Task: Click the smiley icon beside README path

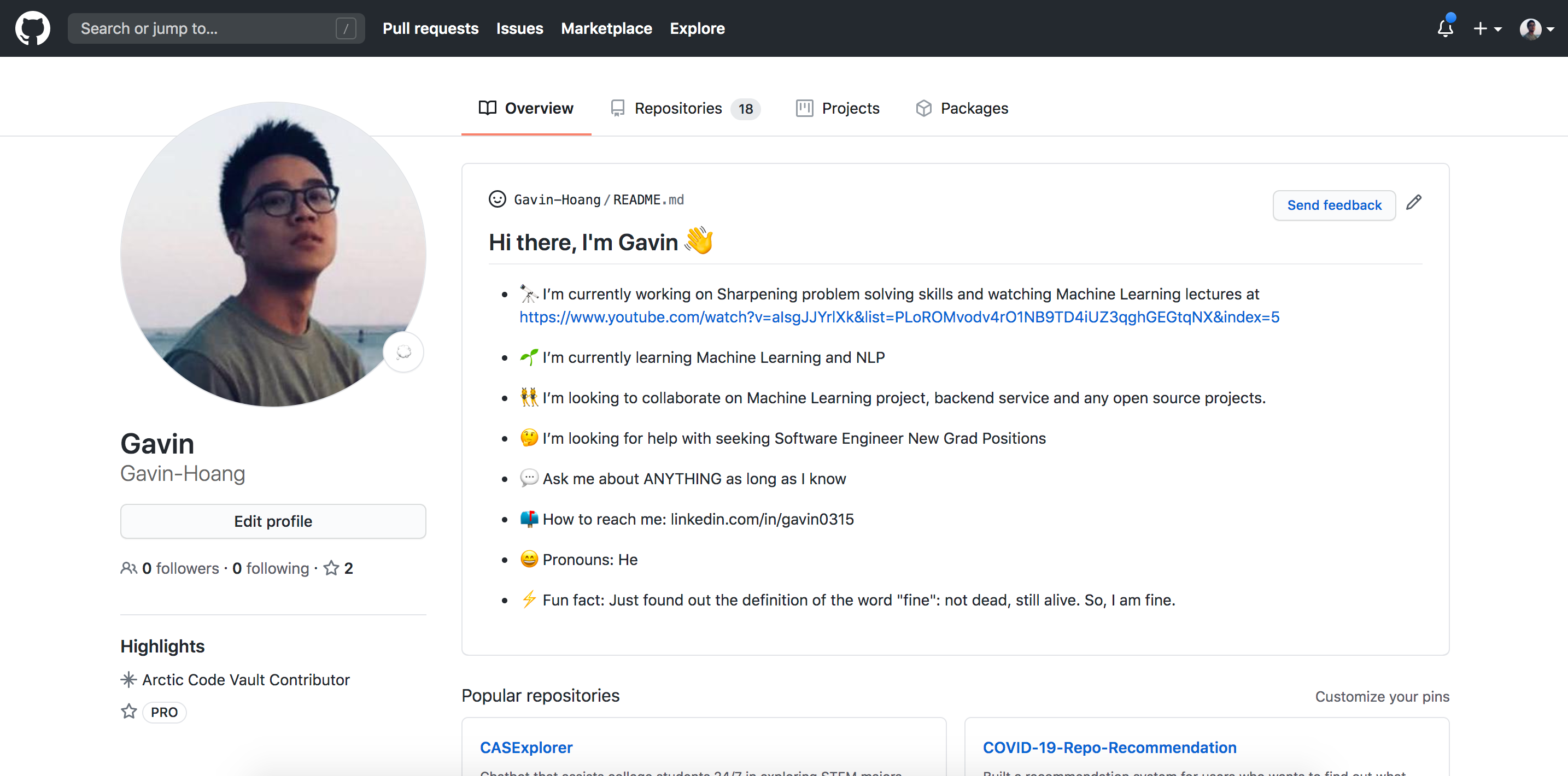Action: [x=496, y=199]
